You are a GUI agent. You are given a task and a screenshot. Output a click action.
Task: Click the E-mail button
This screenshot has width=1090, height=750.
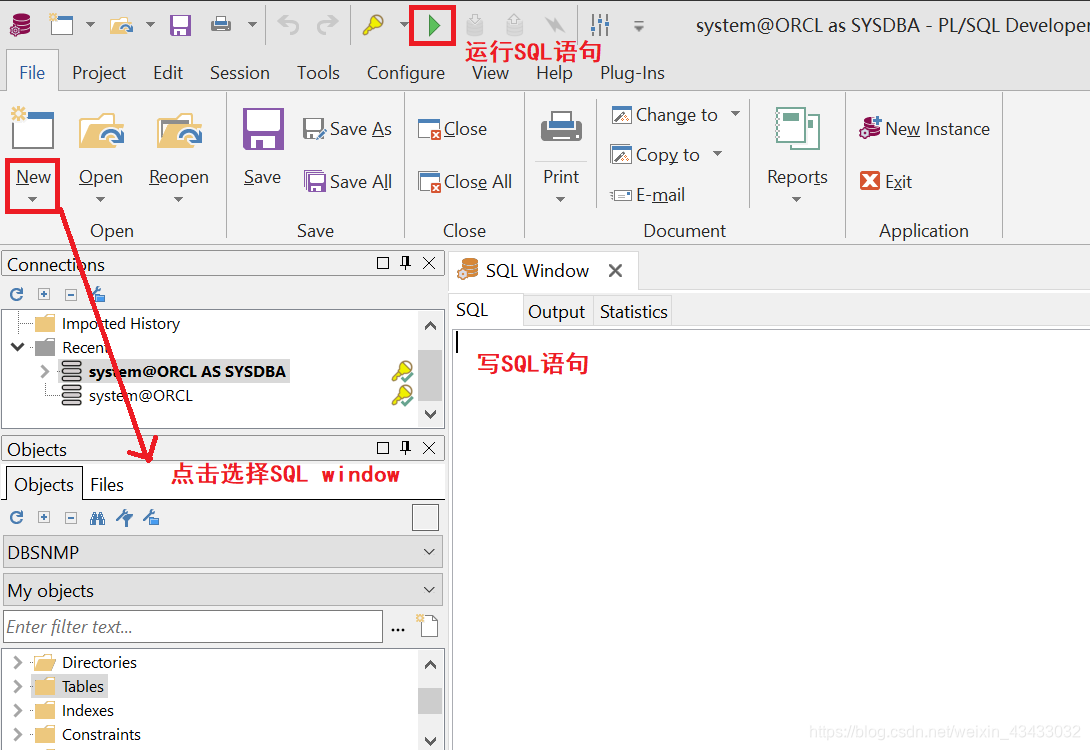pos(647,195)
